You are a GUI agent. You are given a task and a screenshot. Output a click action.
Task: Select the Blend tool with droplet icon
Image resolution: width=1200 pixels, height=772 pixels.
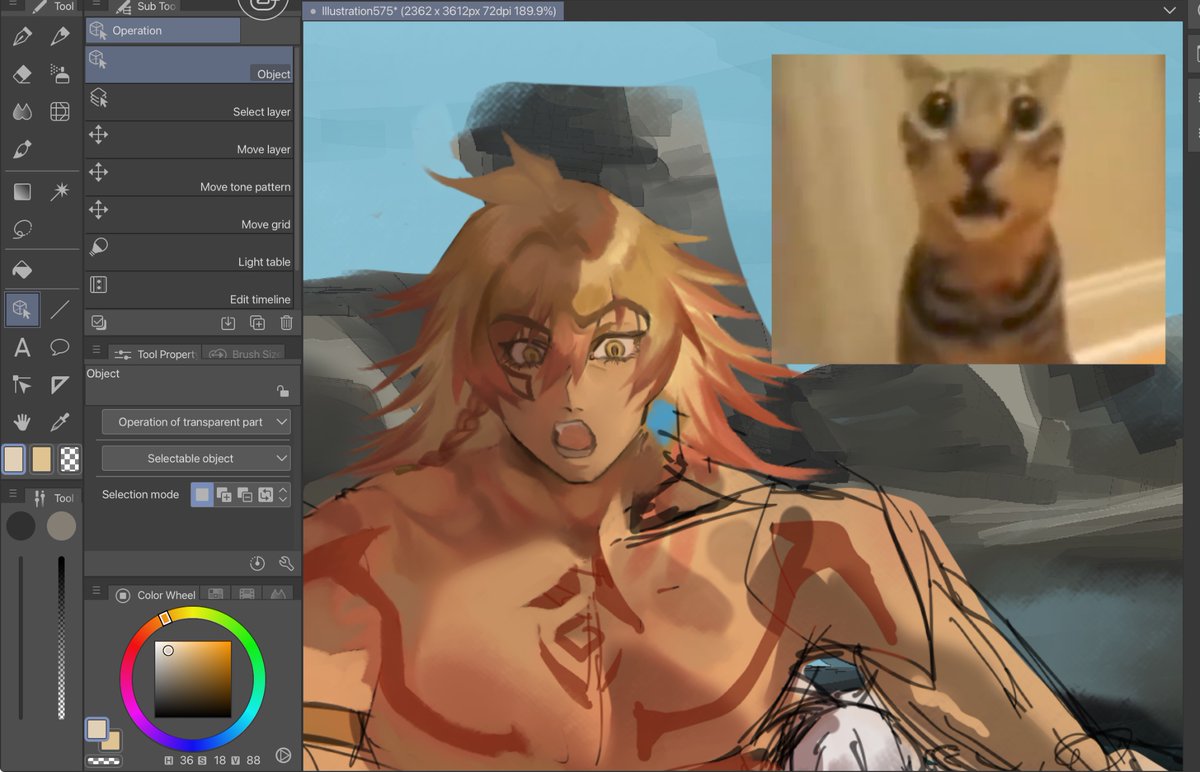[x=22, y=112]
